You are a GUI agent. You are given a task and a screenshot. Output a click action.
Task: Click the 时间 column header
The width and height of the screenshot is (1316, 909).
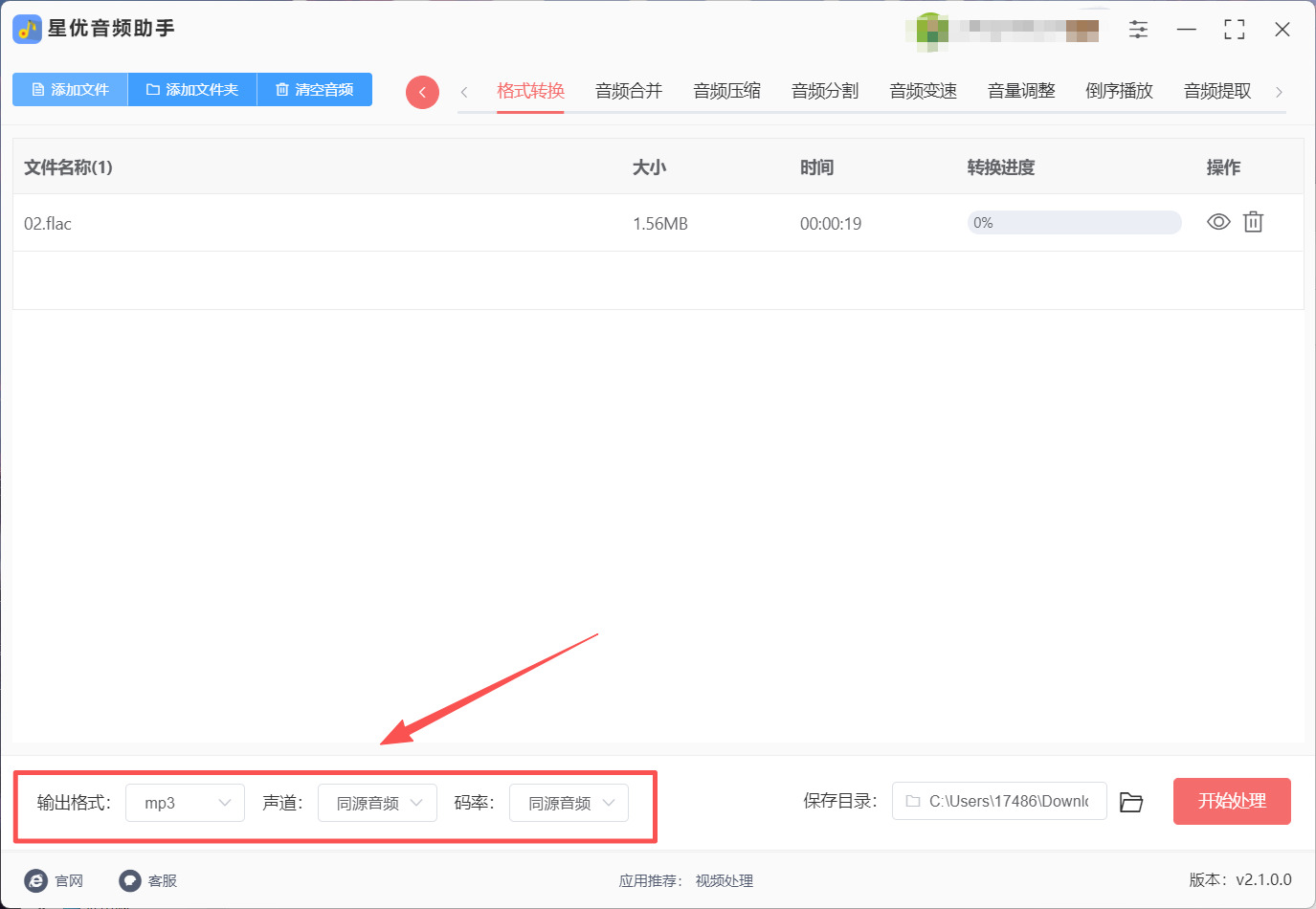(816, 167)
